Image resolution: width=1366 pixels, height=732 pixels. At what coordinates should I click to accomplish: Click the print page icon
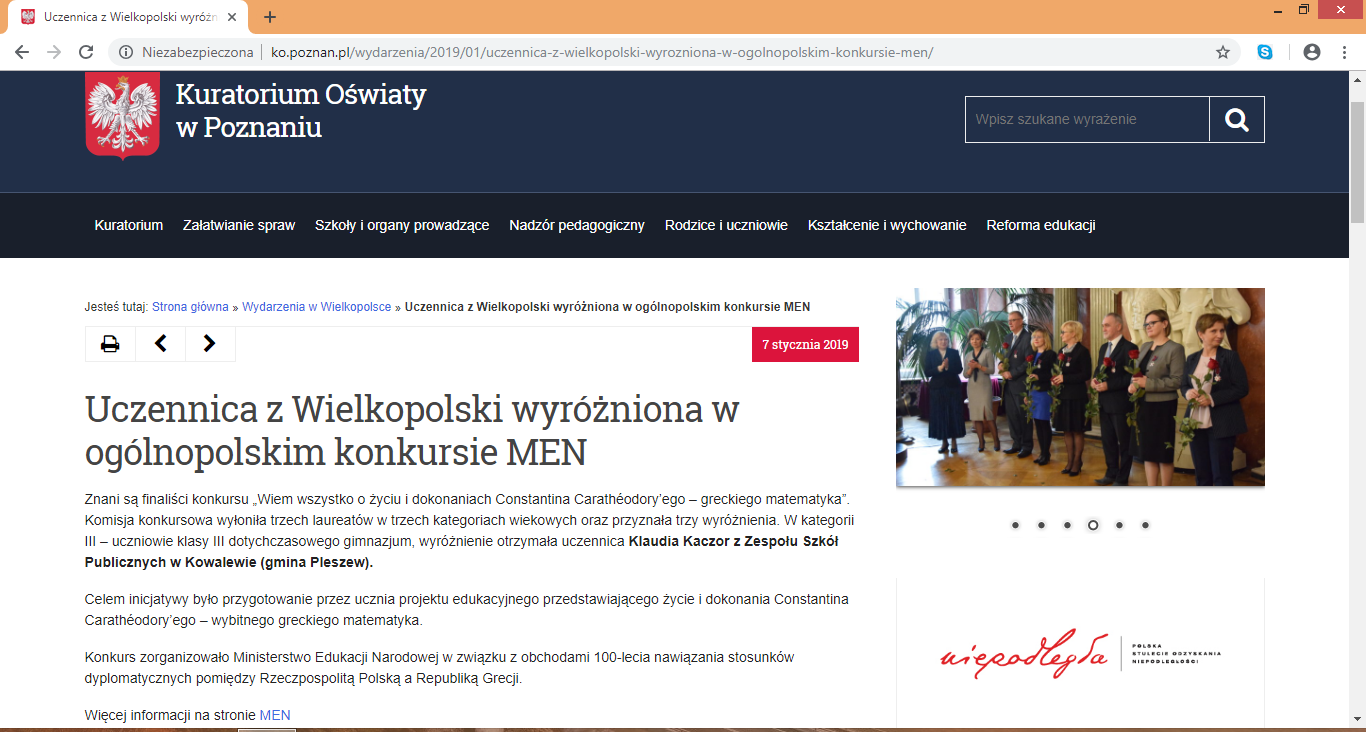[x=110, y=344]
